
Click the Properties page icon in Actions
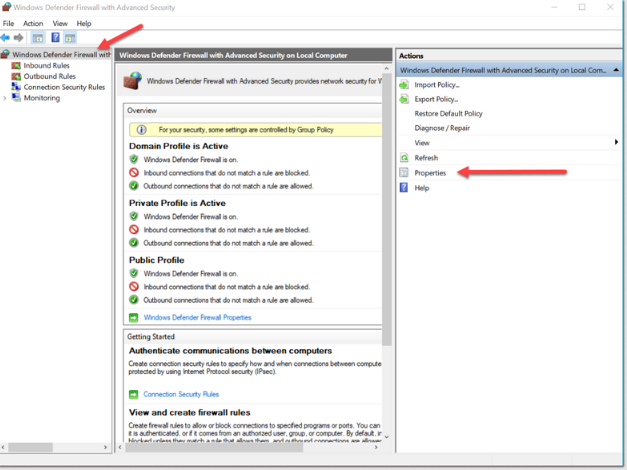click(x=404, y=172)
